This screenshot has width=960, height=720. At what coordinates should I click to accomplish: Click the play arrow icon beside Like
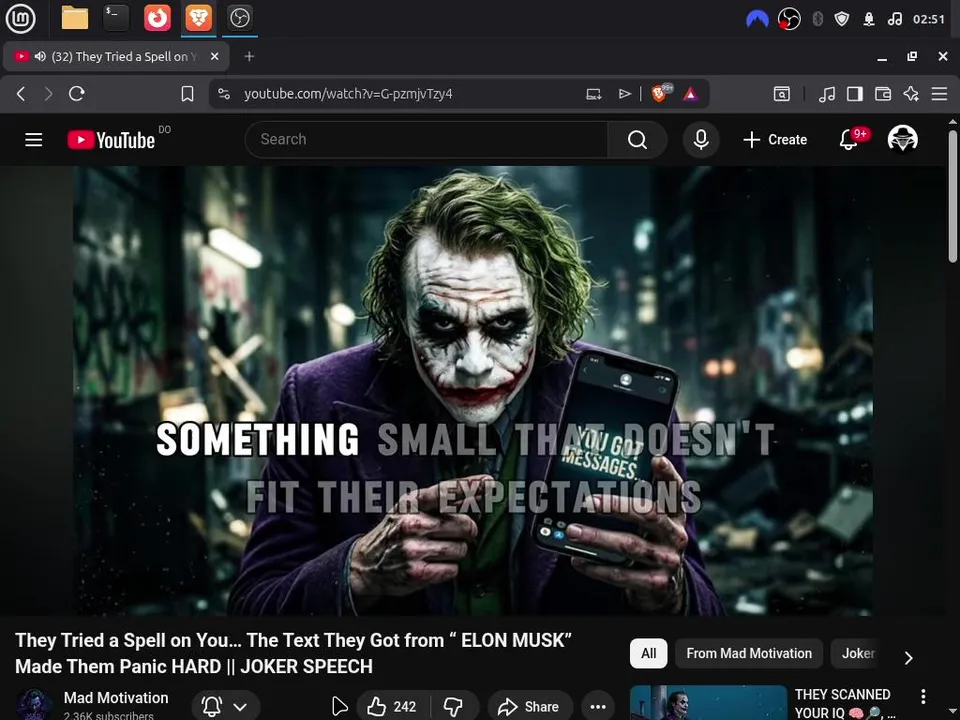point(339,707)
